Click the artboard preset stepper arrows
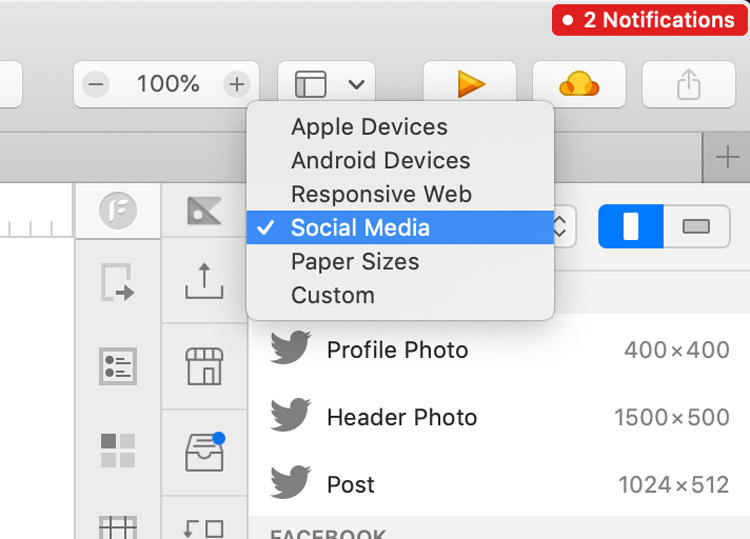The width and height of the screenshot is (750, 539). pos(562,227)
